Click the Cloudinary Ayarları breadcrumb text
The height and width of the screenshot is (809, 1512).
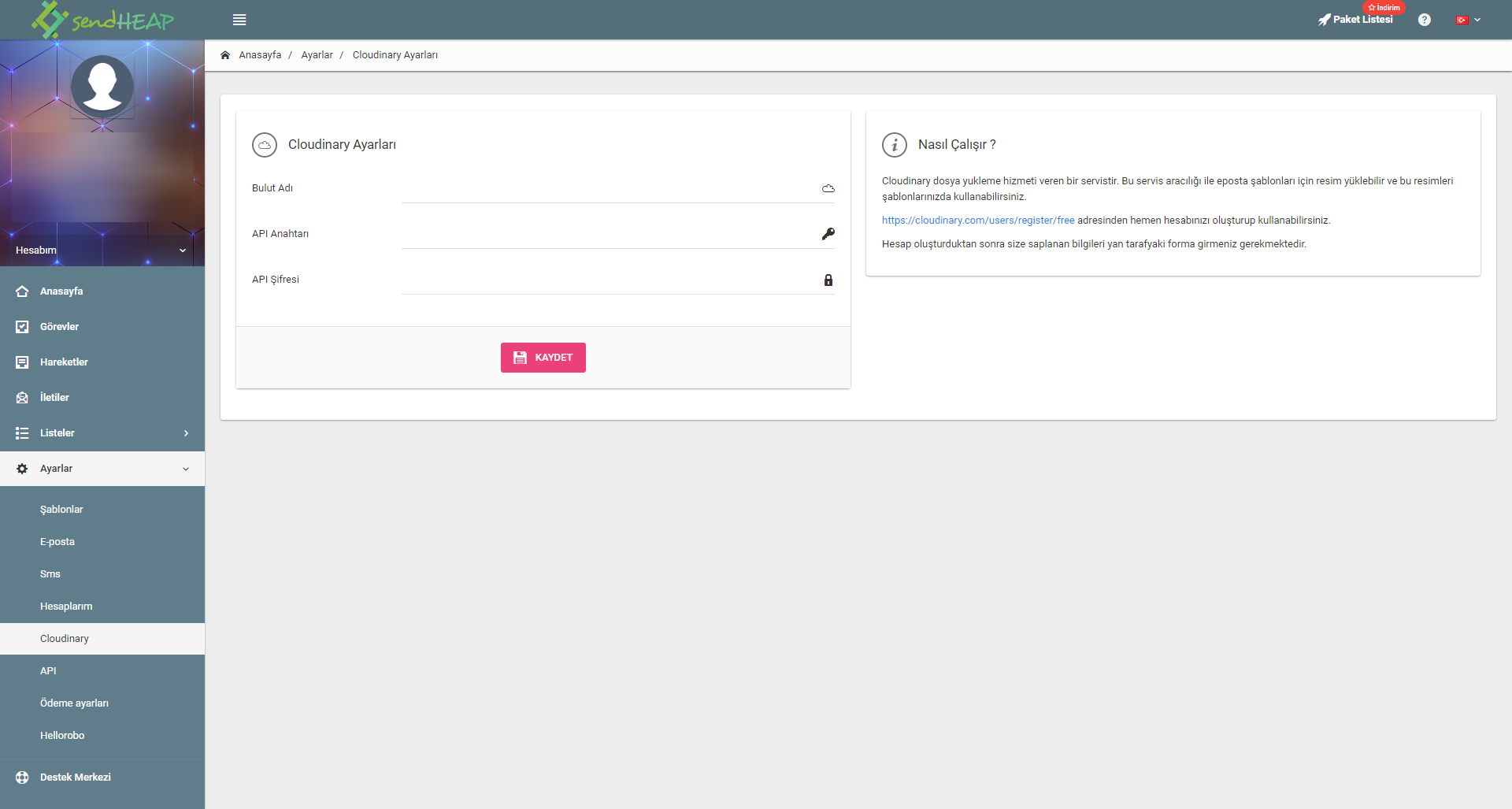[x=395, y=55]
